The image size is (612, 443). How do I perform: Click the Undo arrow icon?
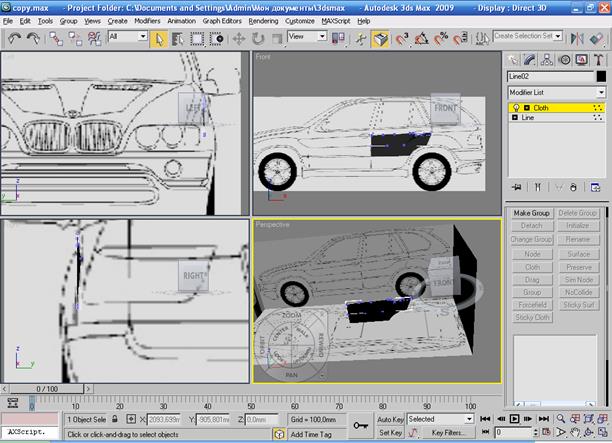[x=14, y=39]
